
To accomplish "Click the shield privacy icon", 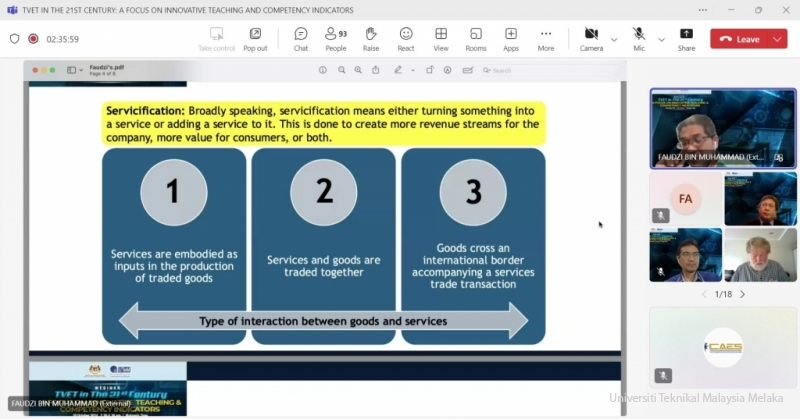I will (14, 39).
